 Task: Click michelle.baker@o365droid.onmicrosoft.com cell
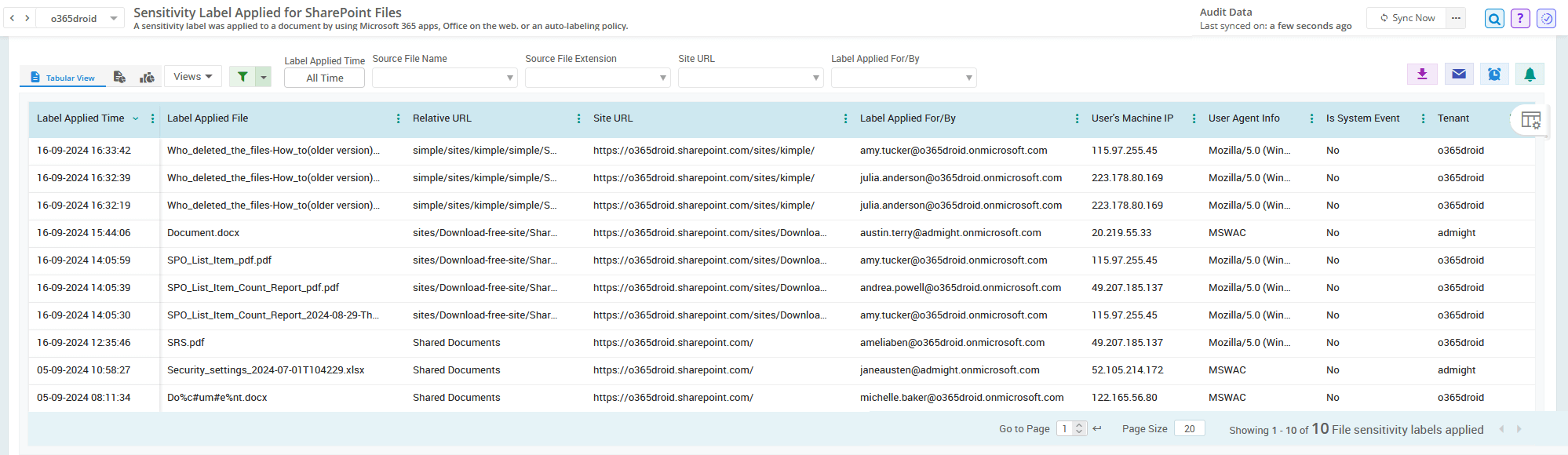point(962,398)
